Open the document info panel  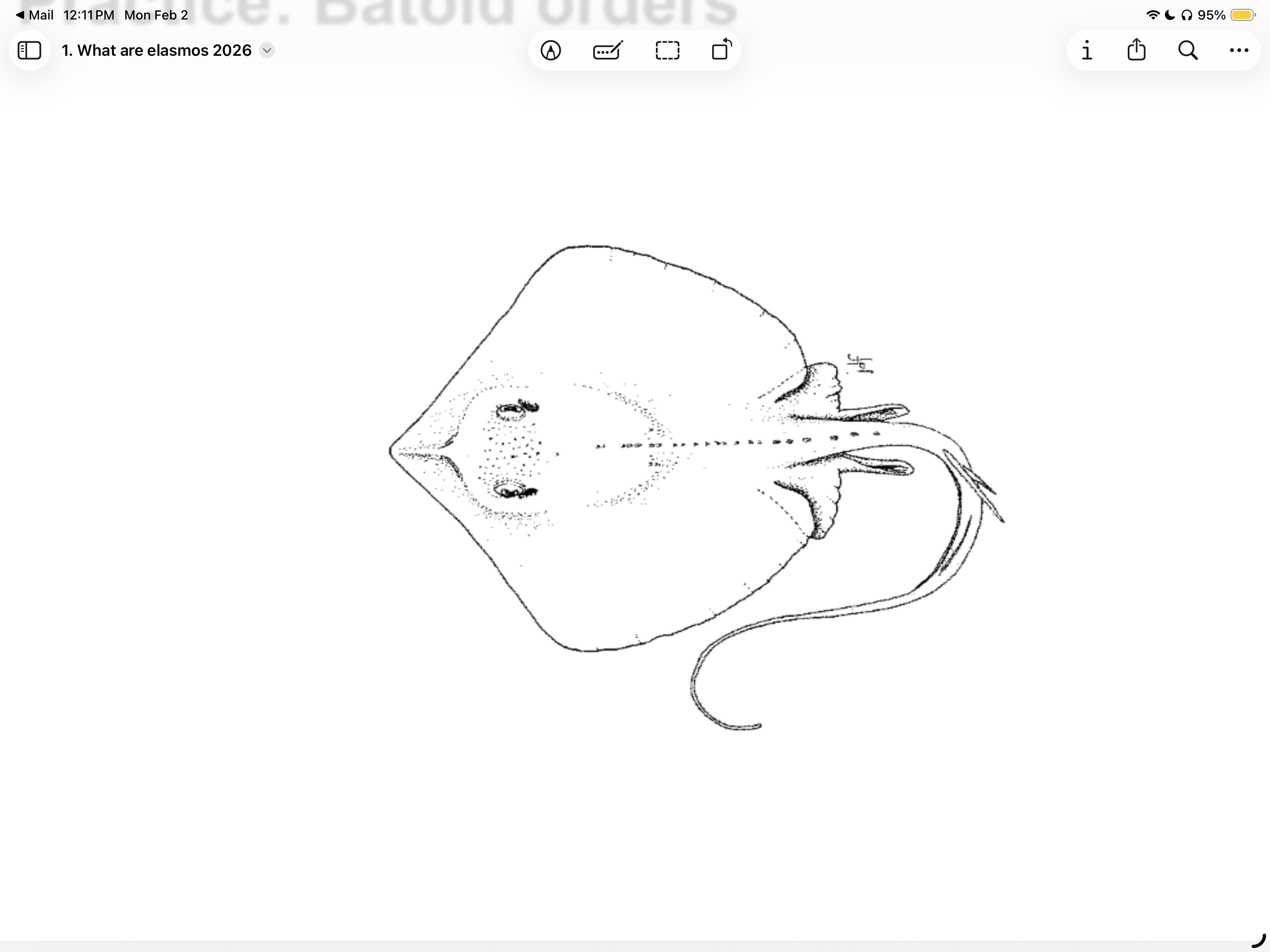point(1086,51)
